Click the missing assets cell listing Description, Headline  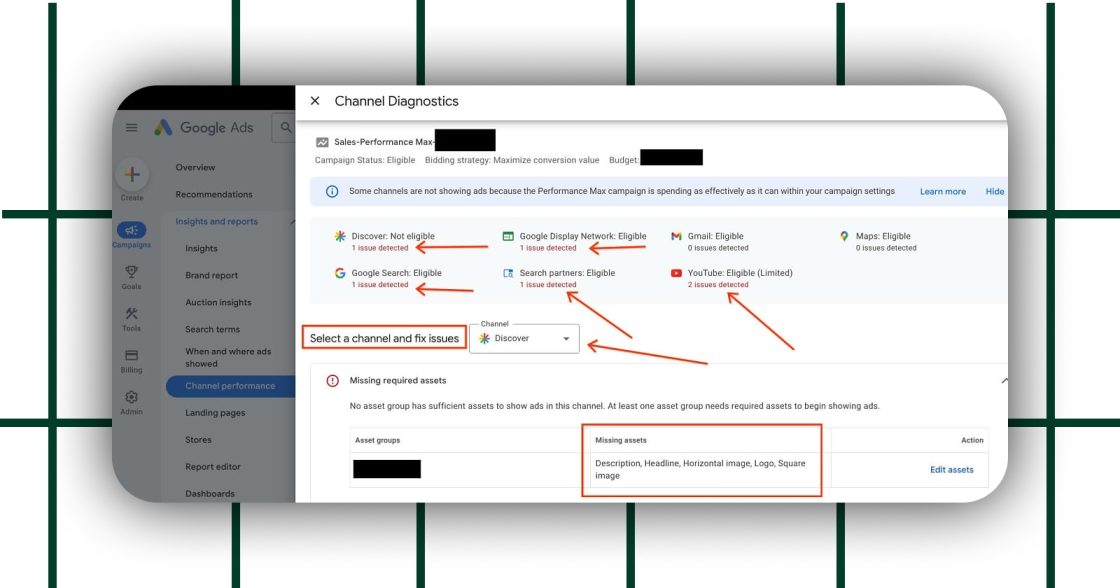coord(700,469)
